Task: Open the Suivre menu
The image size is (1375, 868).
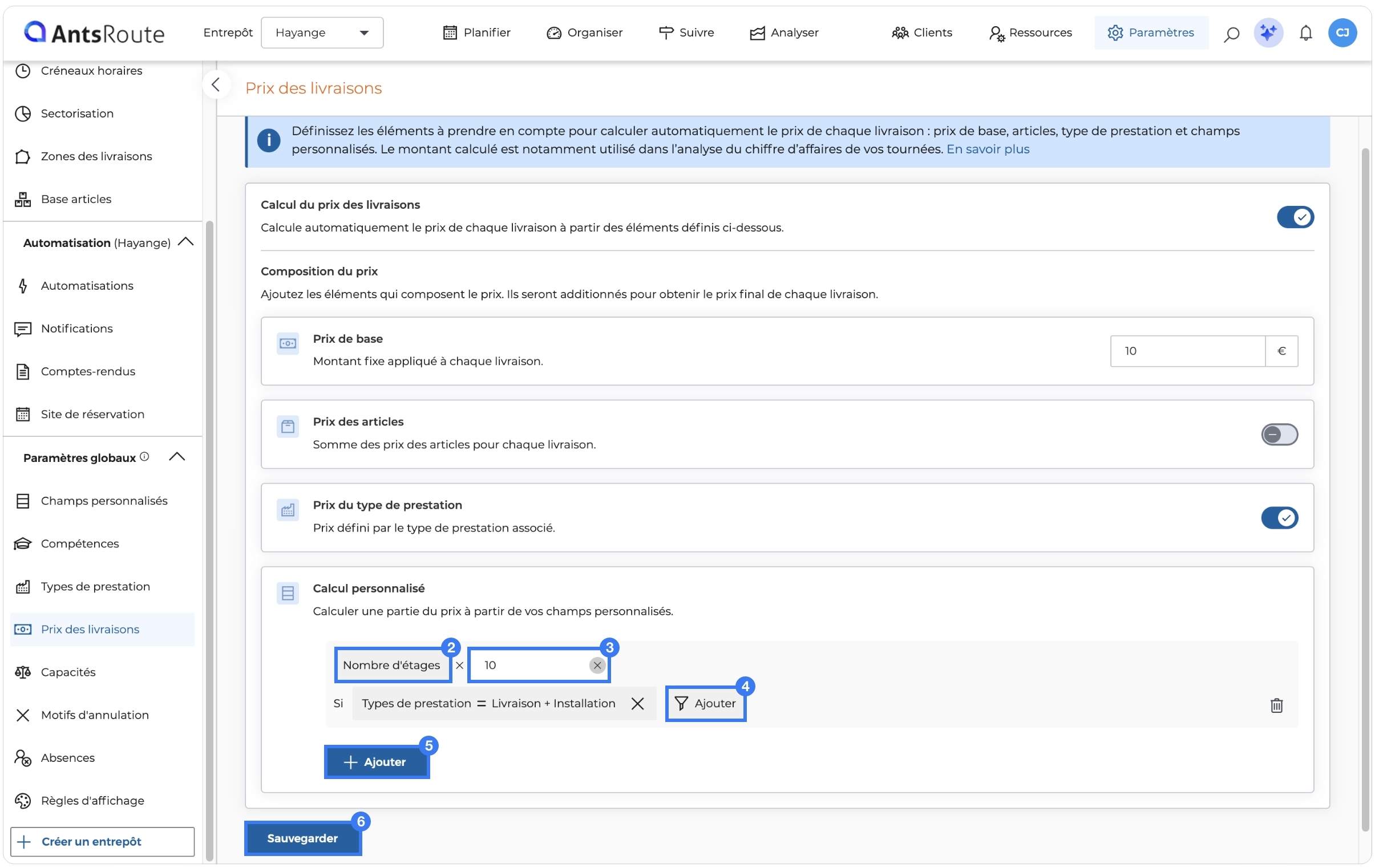Action: coord(686,33)
